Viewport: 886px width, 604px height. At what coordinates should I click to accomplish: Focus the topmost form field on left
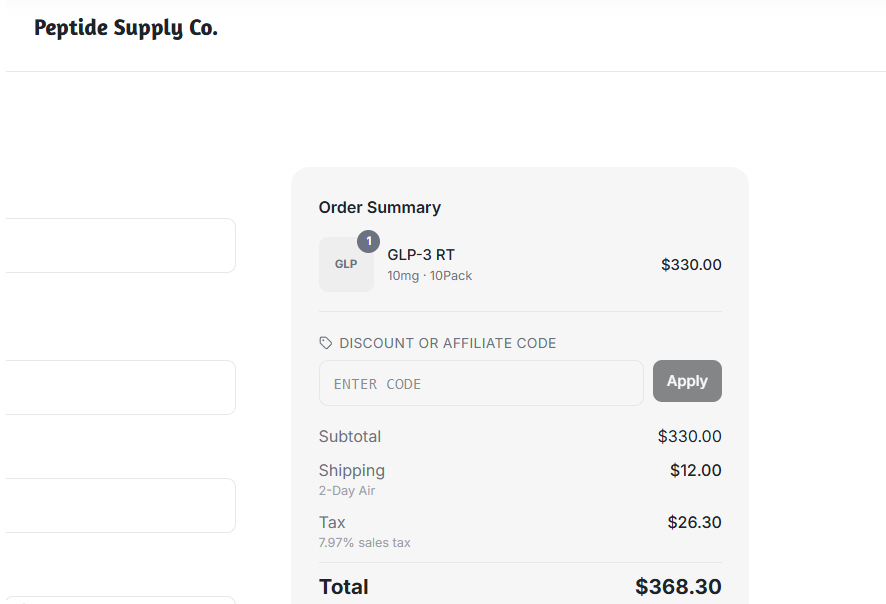(118, 246)
